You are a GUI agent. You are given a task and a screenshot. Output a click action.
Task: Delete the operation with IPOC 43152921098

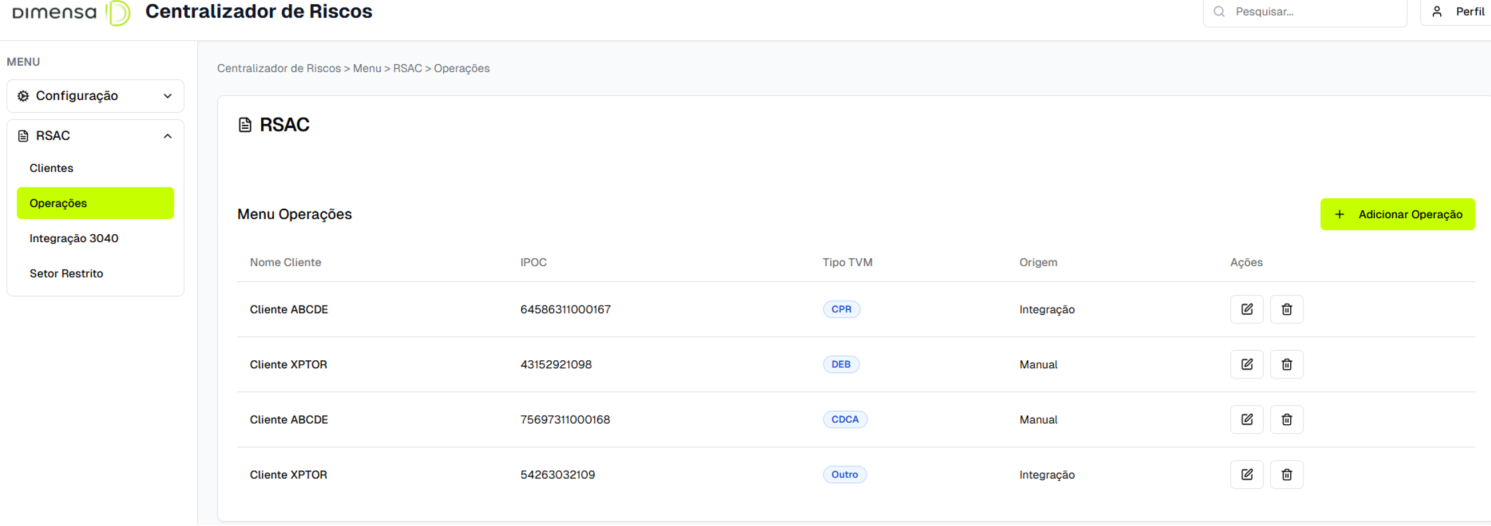coord(1286,365)
